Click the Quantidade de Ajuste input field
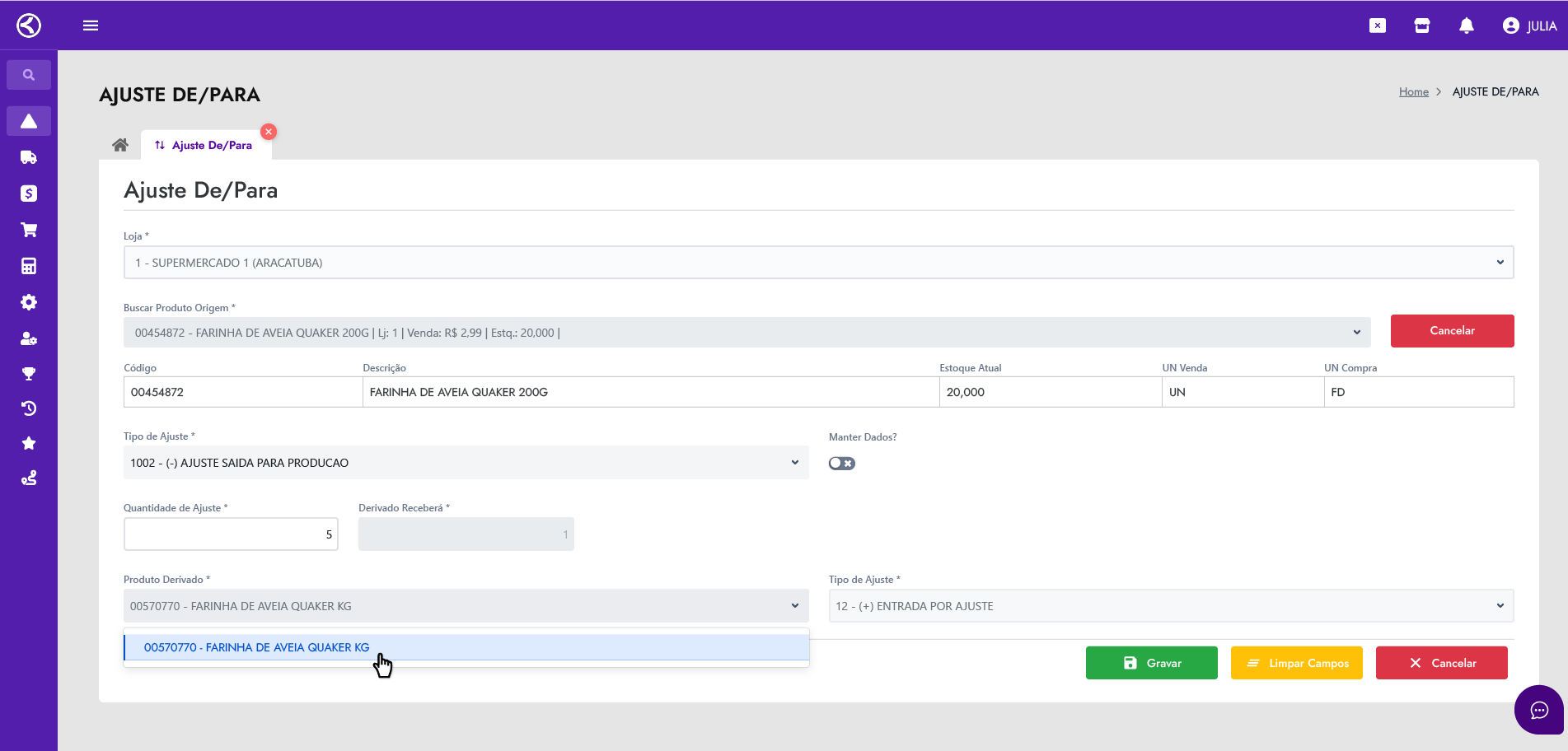1568x751 pixels. pyautogui.click(x=231, y=534)
